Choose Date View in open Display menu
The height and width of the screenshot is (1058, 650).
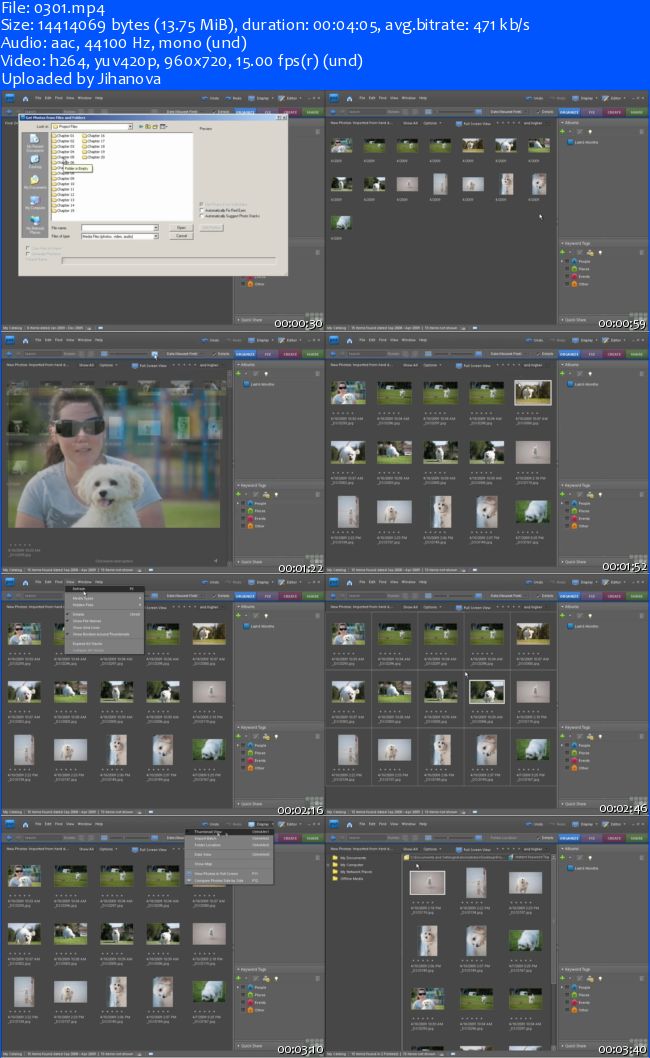229,854
